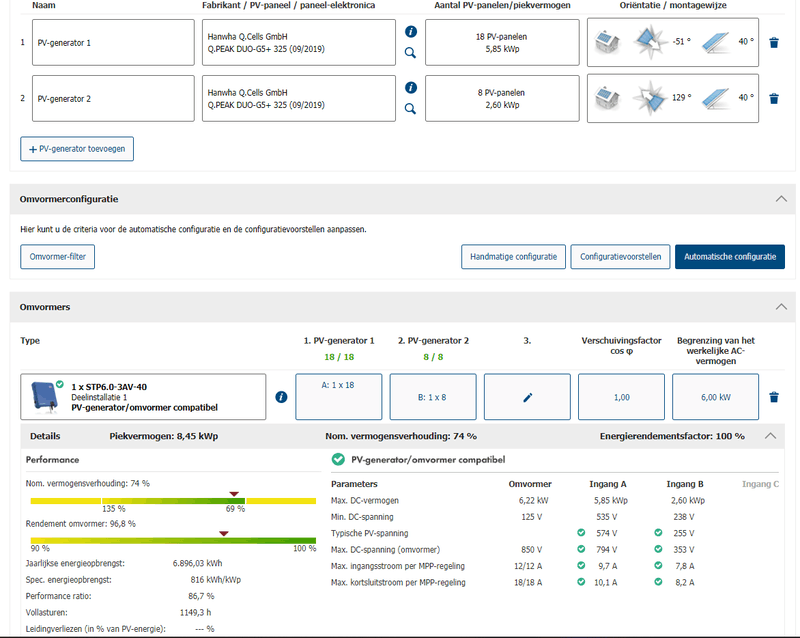The image size is (800, 638).
Task: Click info icon for PV-generator 1 panel
Action: pyautogui.click(x=410, y=32)
